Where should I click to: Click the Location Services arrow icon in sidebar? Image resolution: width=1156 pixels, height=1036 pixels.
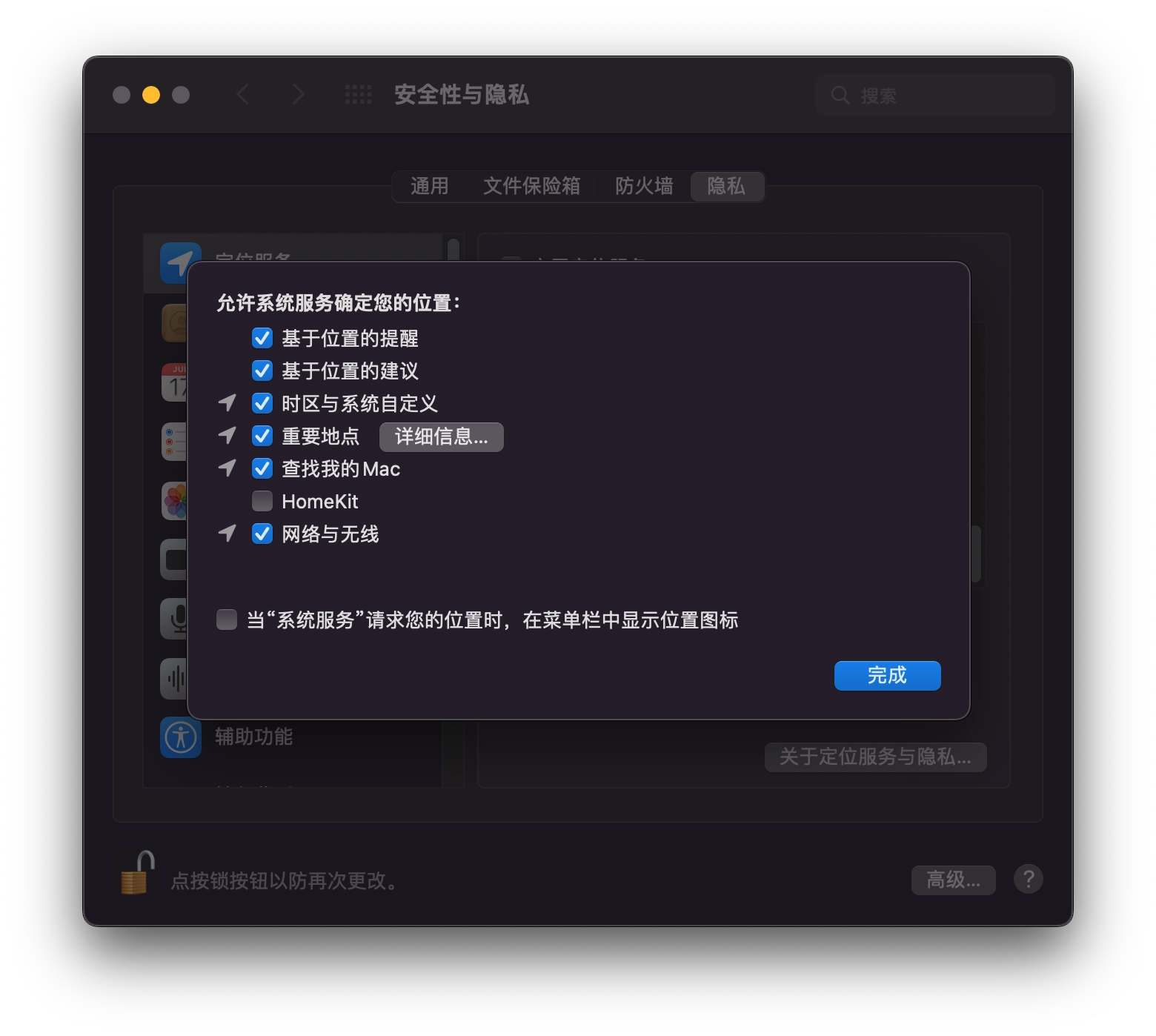click(180, 262)
